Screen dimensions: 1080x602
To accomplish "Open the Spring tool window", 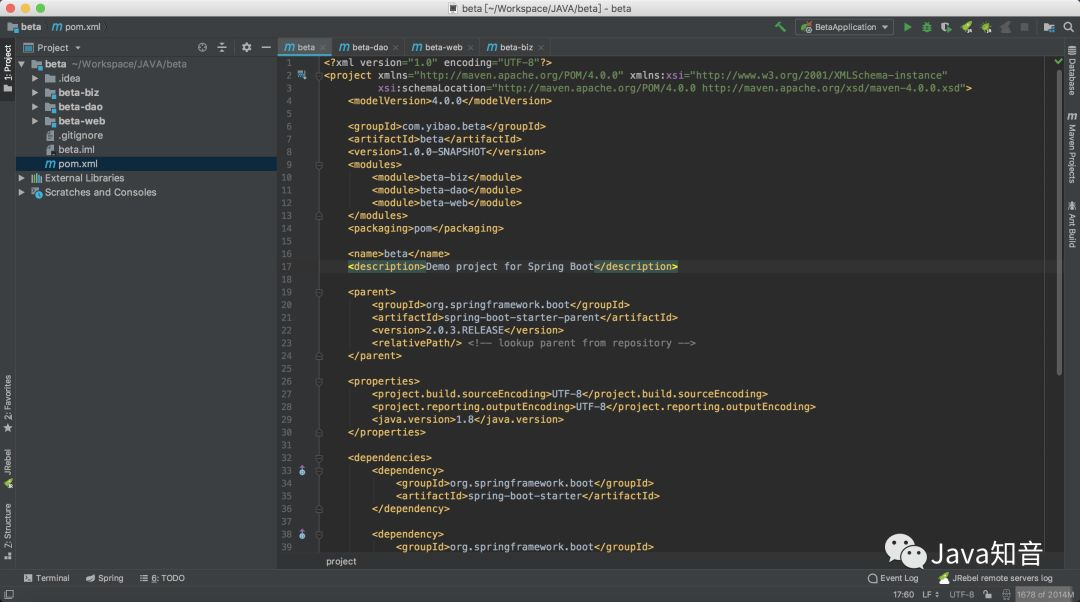I will point(105,578).
